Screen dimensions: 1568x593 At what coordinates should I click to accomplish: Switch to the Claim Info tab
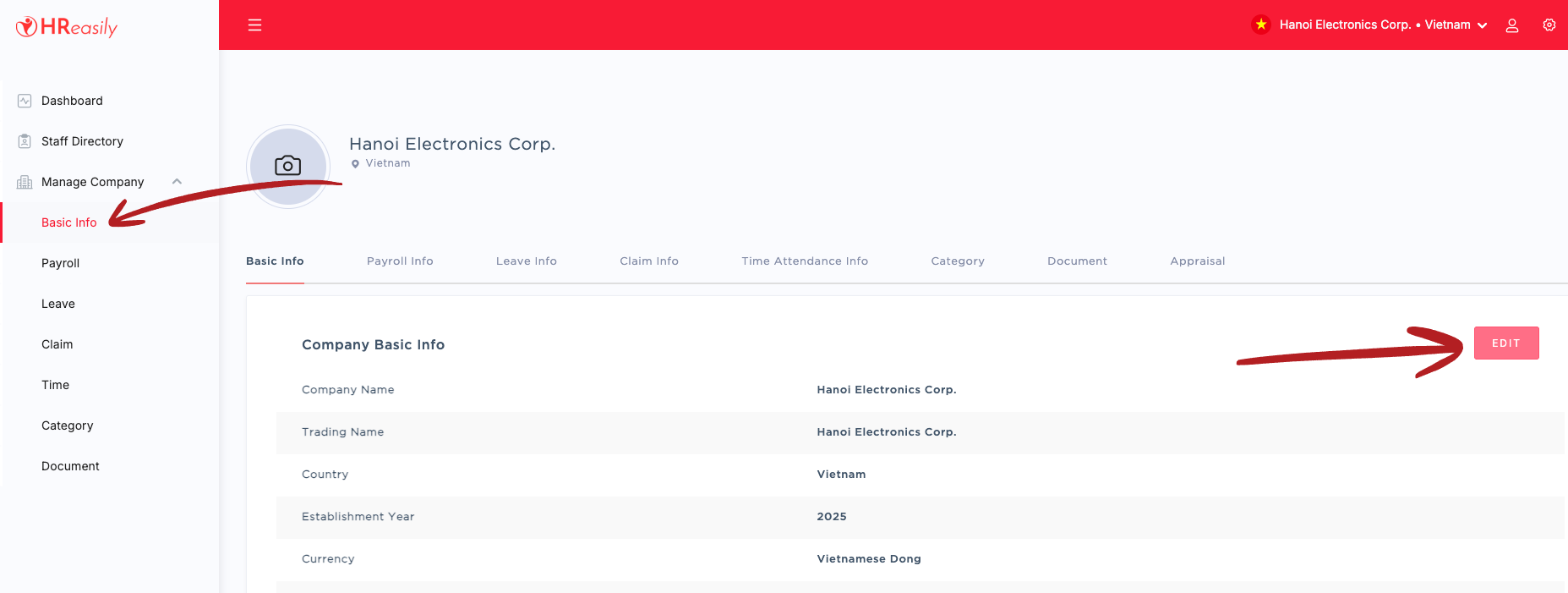coord(649,261)
